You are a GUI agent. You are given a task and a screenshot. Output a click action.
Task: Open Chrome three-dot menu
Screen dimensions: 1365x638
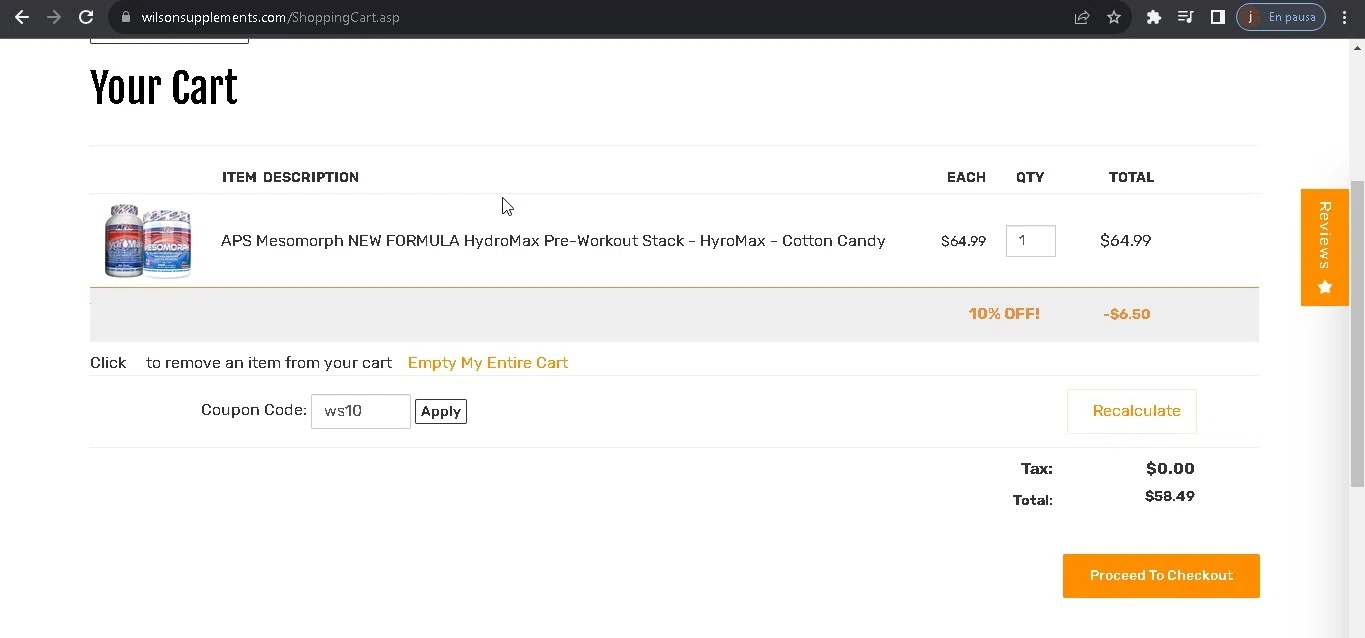[x=1345, y=17]
